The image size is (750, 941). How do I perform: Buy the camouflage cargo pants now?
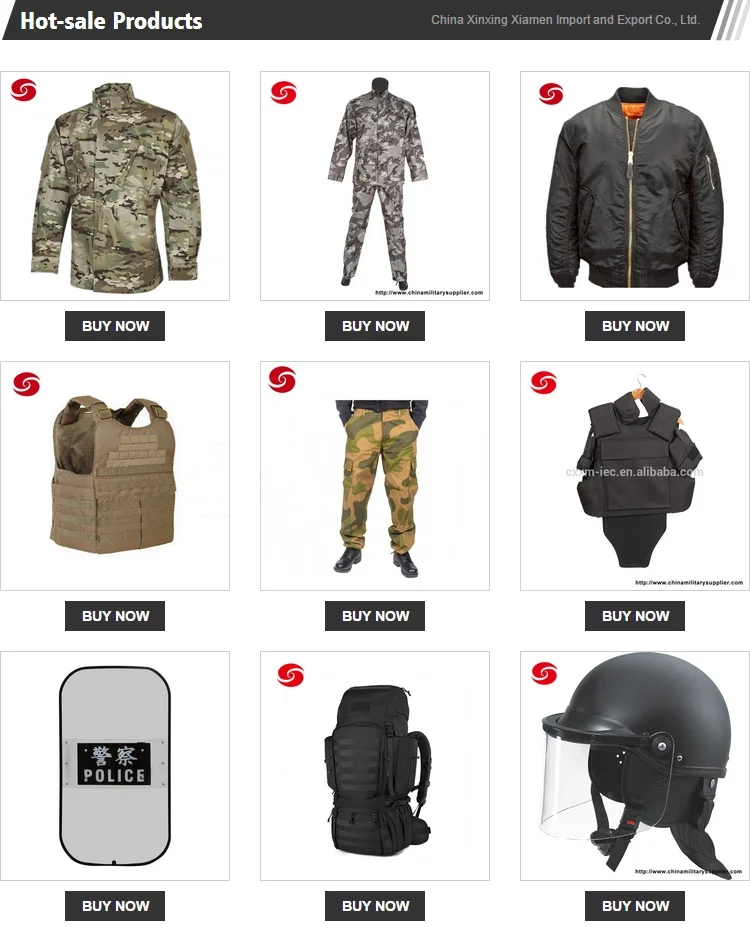pos(375,616)
